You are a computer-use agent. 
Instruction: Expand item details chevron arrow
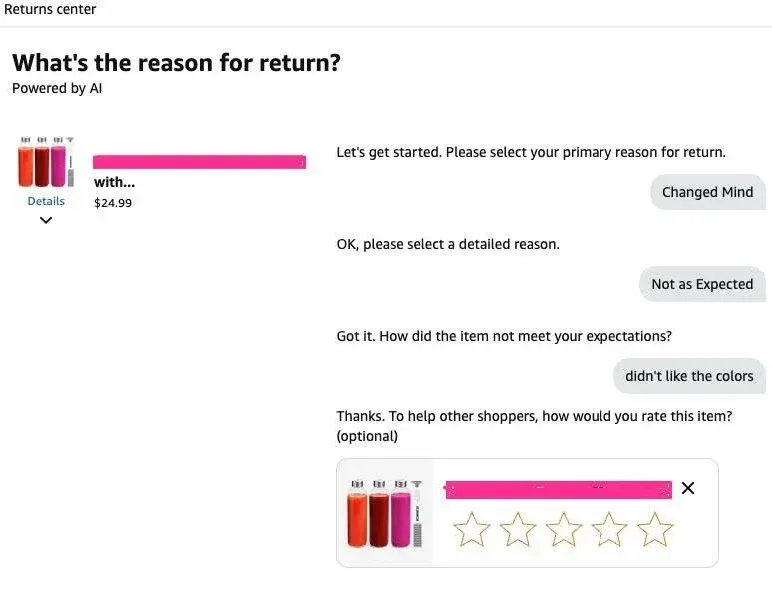coord(46,220)
